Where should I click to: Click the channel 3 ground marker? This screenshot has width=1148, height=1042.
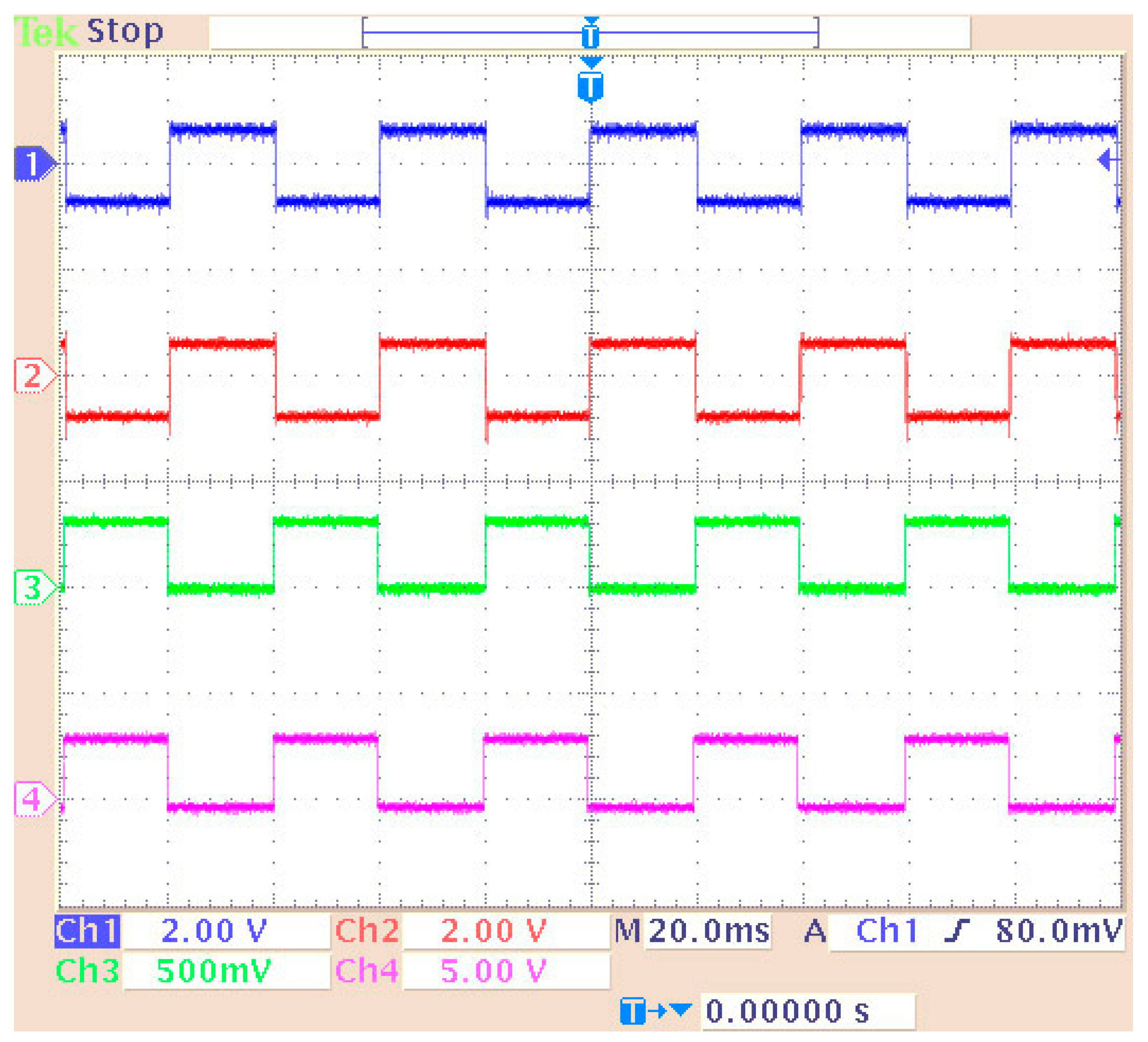click(x=33, y=587)
